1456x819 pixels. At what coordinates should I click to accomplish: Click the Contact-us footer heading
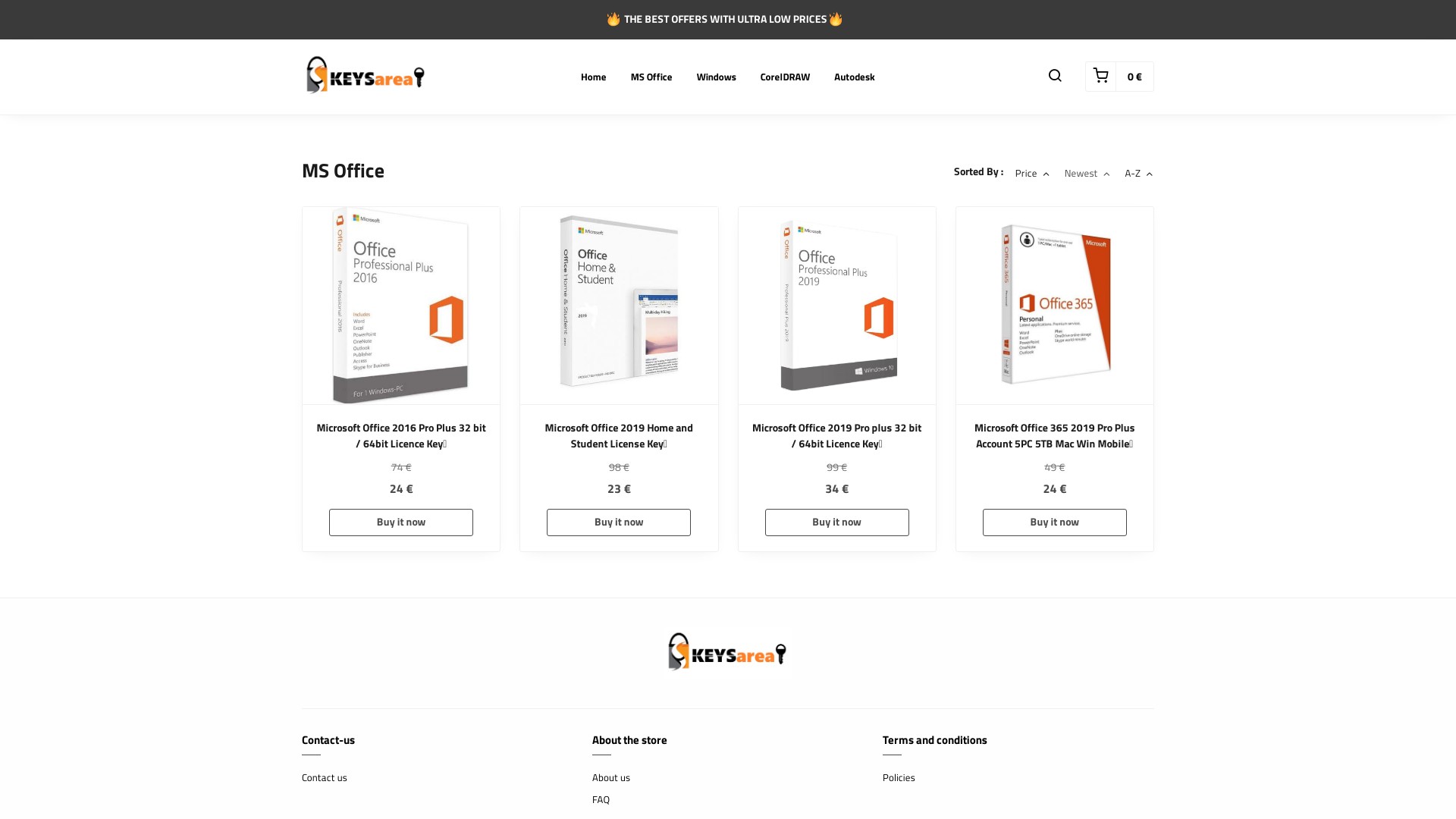tap(328, 740)
